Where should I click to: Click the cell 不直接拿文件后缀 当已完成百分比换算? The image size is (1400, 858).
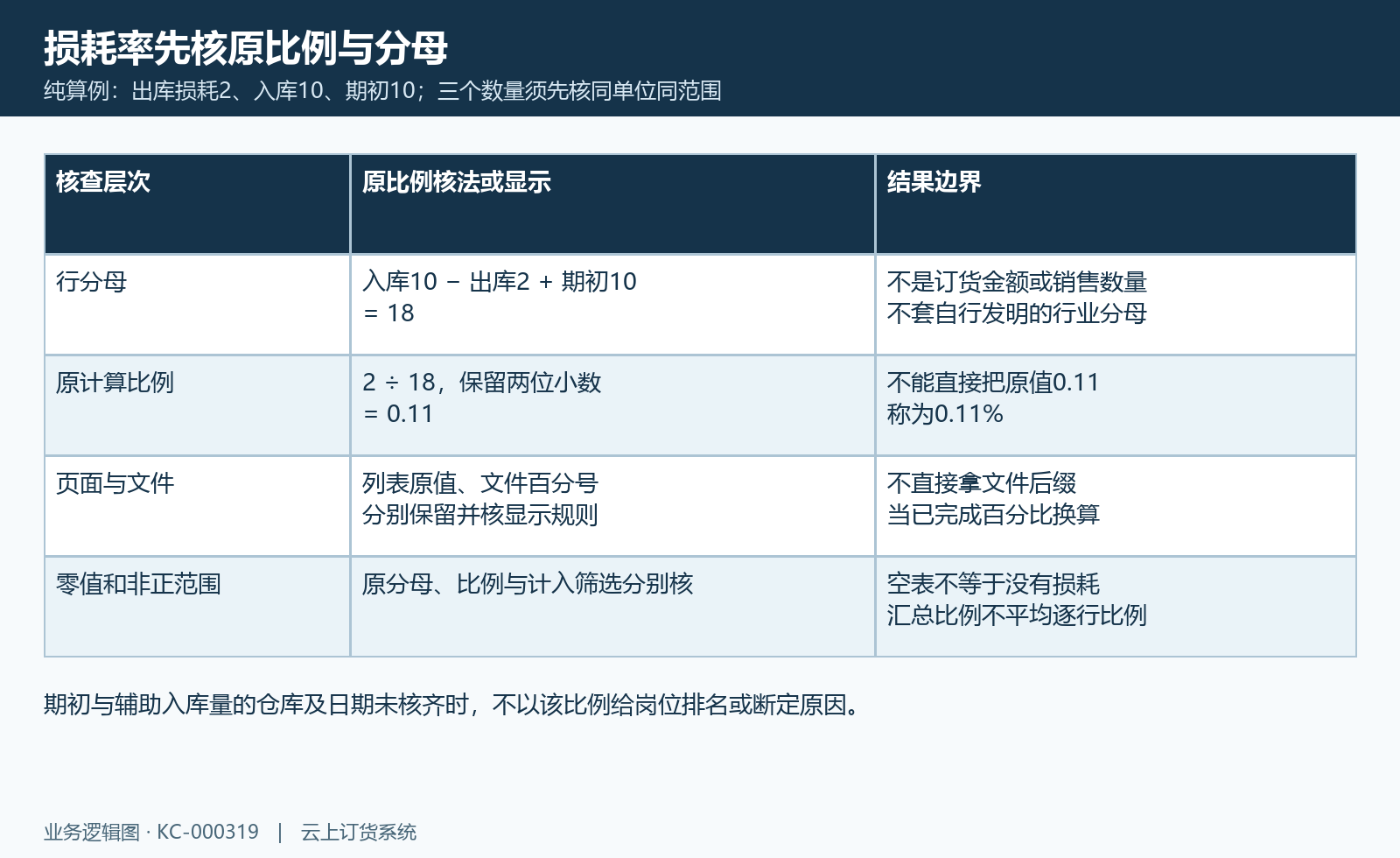[1116, 506]
